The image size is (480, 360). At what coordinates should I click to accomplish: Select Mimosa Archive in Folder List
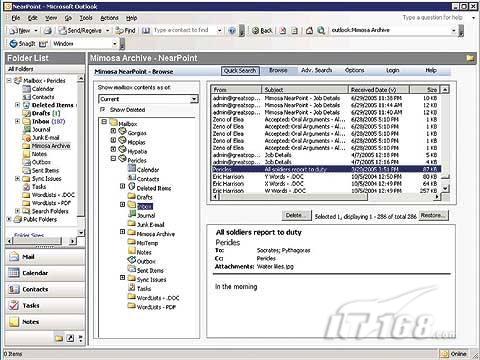[51, 146]
